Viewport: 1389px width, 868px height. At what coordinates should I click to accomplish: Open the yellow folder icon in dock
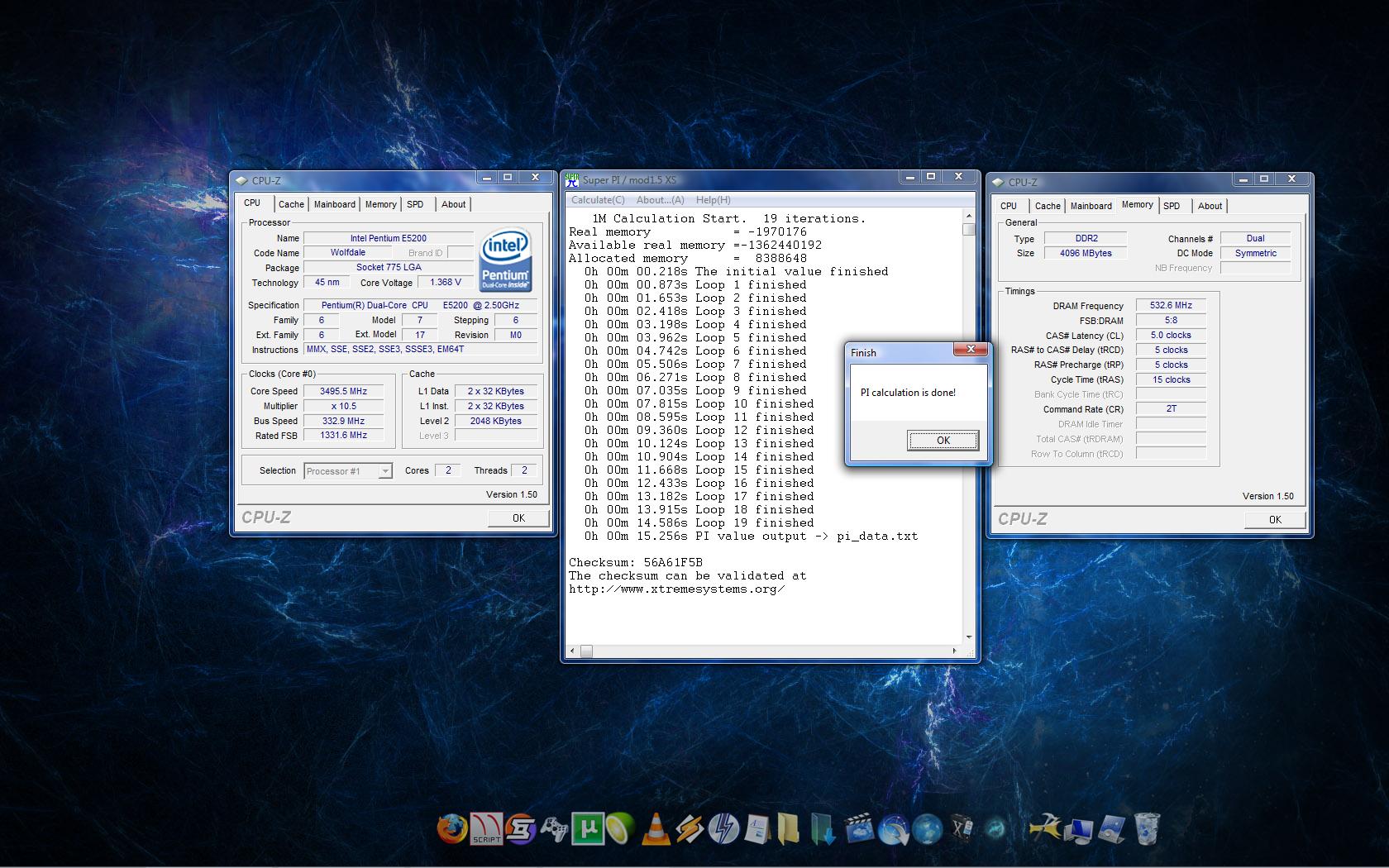[x=789, y=828]
